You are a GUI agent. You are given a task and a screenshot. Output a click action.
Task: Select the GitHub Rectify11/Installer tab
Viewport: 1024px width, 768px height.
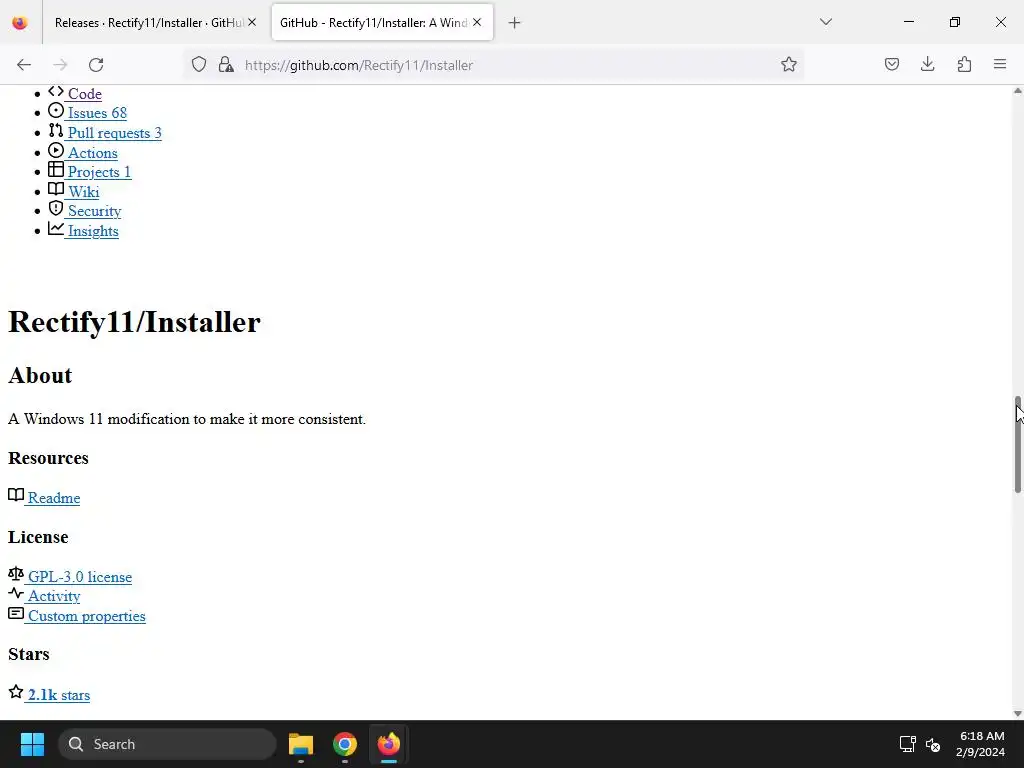372,23
